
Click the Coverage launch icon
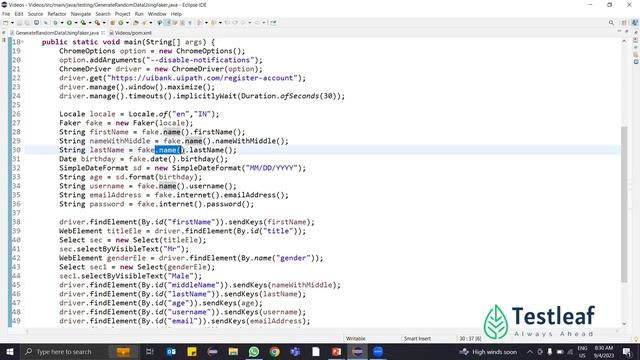[x=83, y=23]
